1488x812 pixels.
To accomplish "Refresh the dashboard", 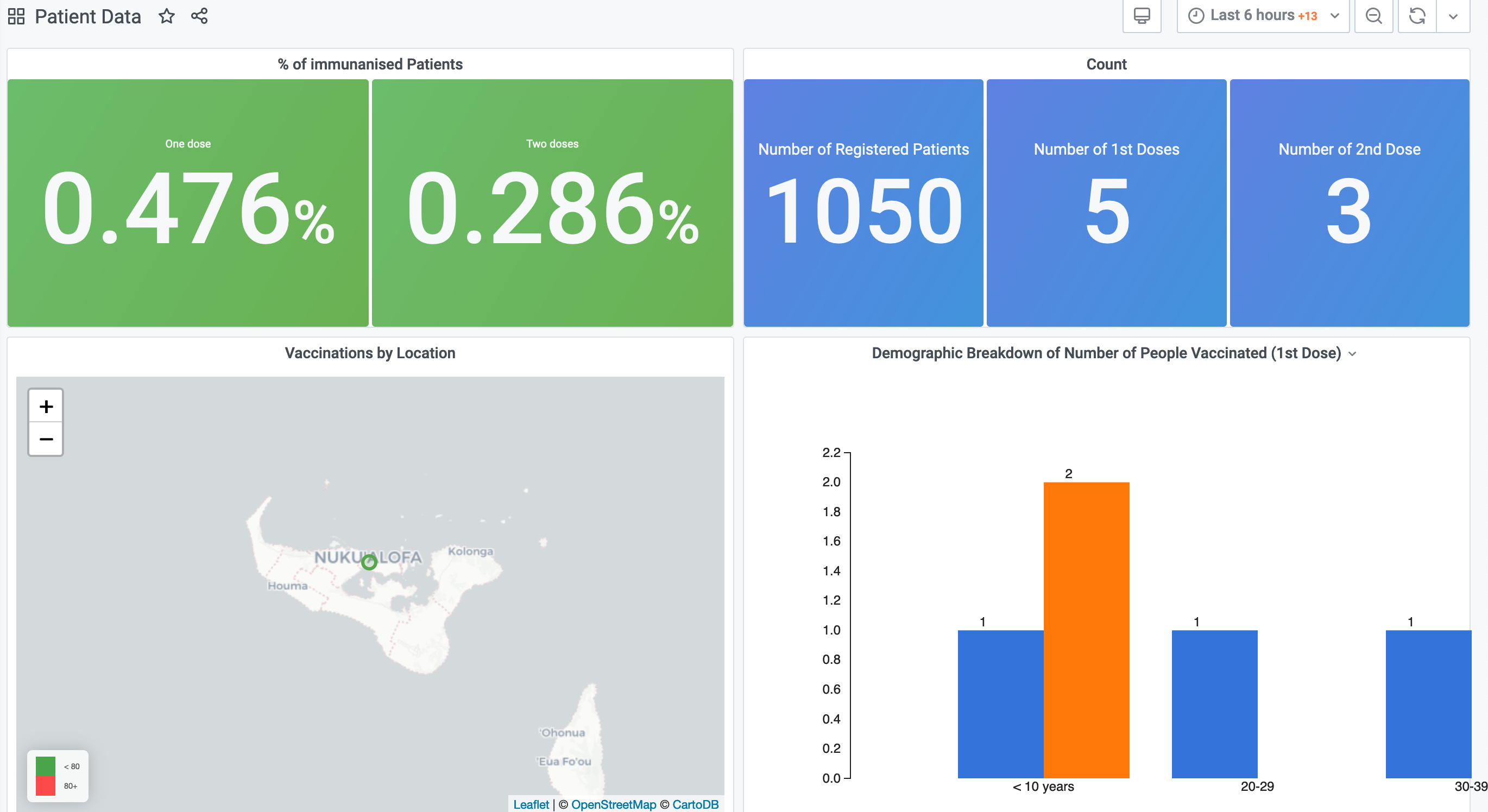I will tap(1417, 16).
